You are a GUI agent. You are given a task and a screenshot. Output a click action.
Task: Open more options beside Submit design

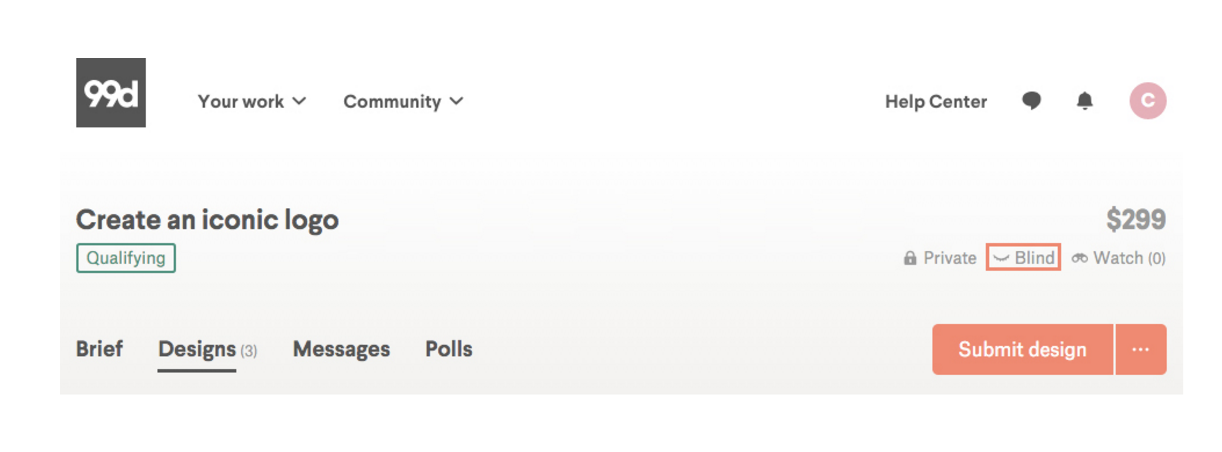tap(1141, 350)
